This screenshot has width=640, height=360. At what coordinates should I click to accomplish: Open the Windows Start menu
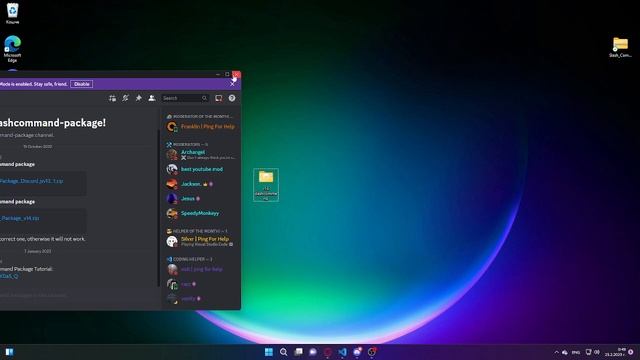pos(269,352)
